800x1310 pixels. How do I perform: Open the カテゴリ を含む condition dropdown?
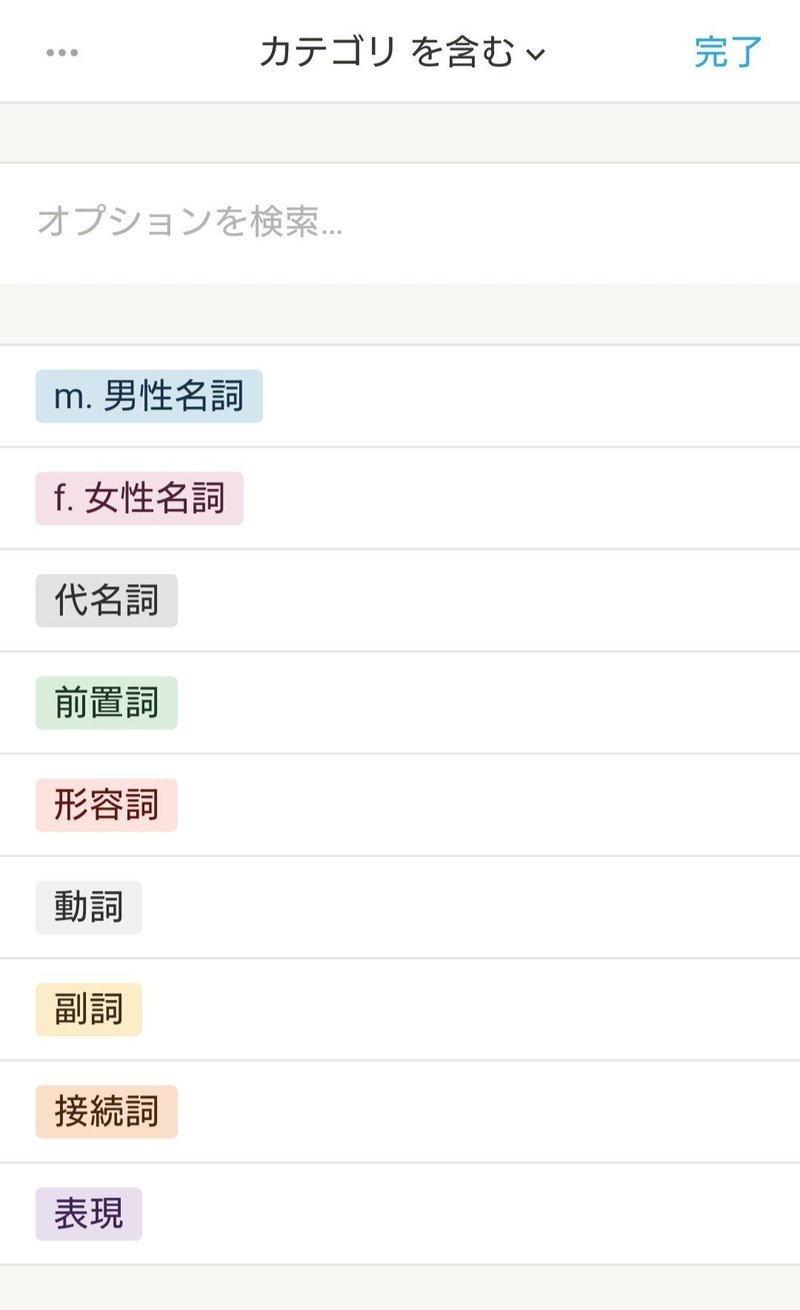click(402, 52)
